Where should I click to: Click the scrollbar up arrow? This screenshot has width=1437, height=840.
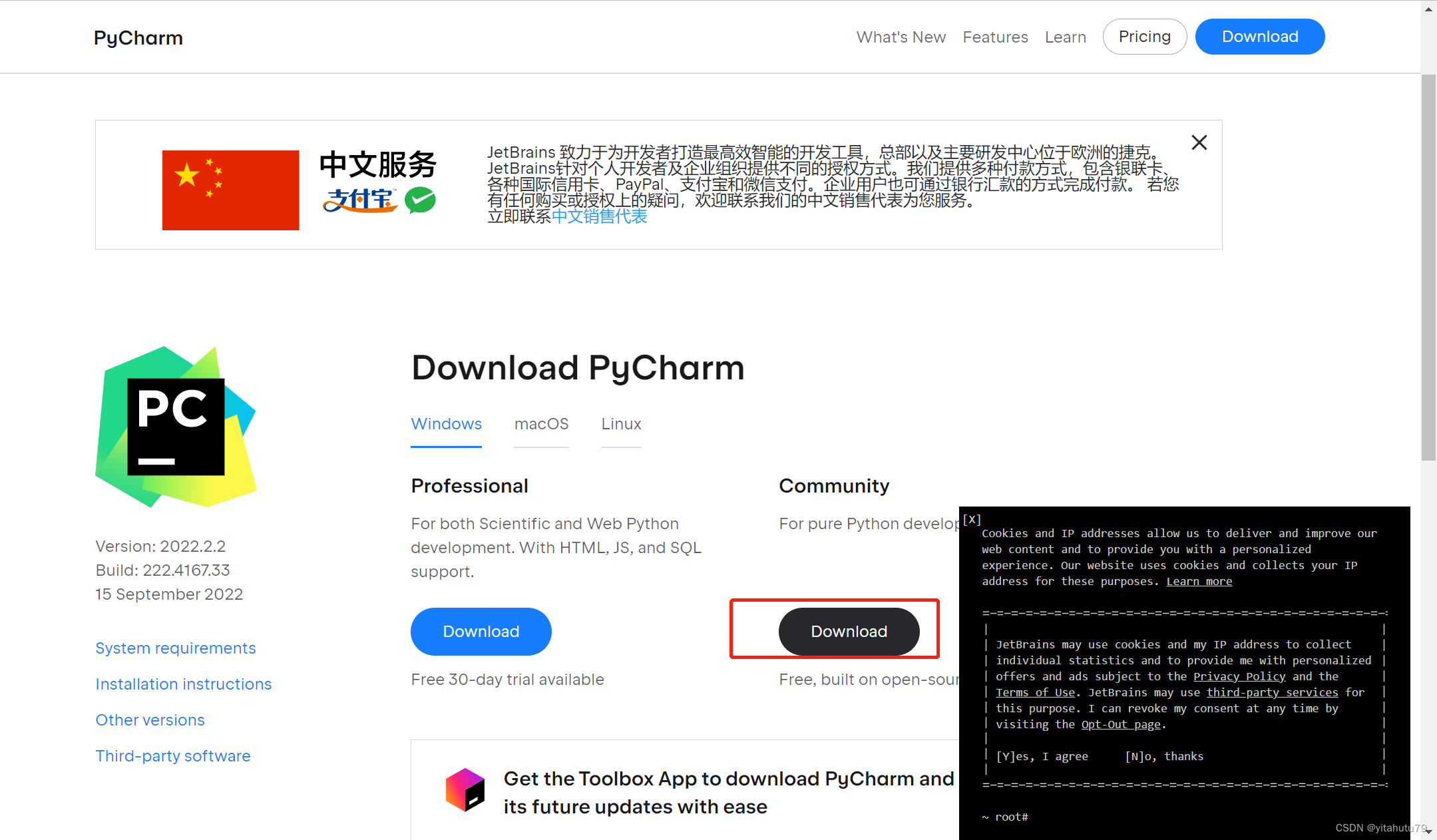[1428, 9]
